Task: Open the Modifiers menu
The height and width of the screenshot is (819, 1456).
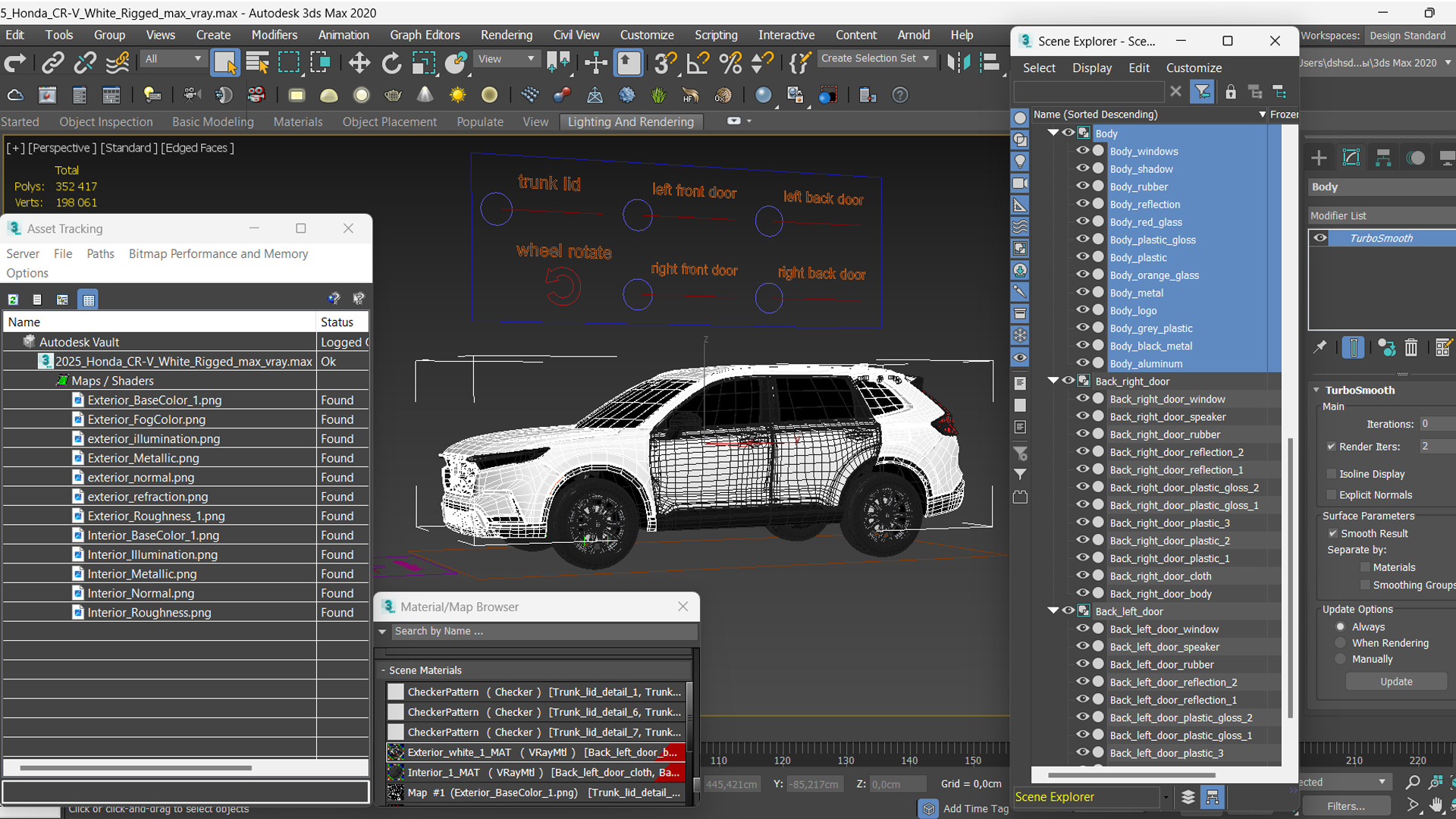Action: coord(275,35)
